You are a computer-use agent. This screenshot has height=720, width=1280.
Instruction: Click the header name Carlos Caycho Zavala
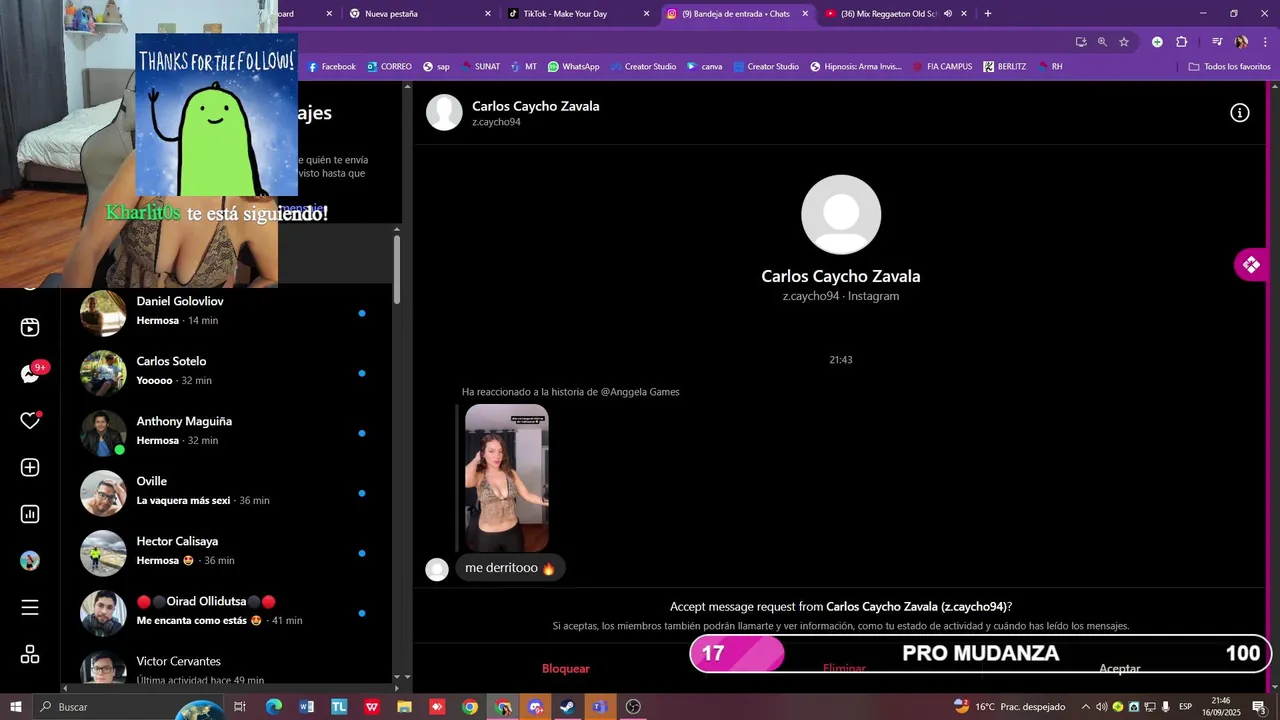(536, 106)
